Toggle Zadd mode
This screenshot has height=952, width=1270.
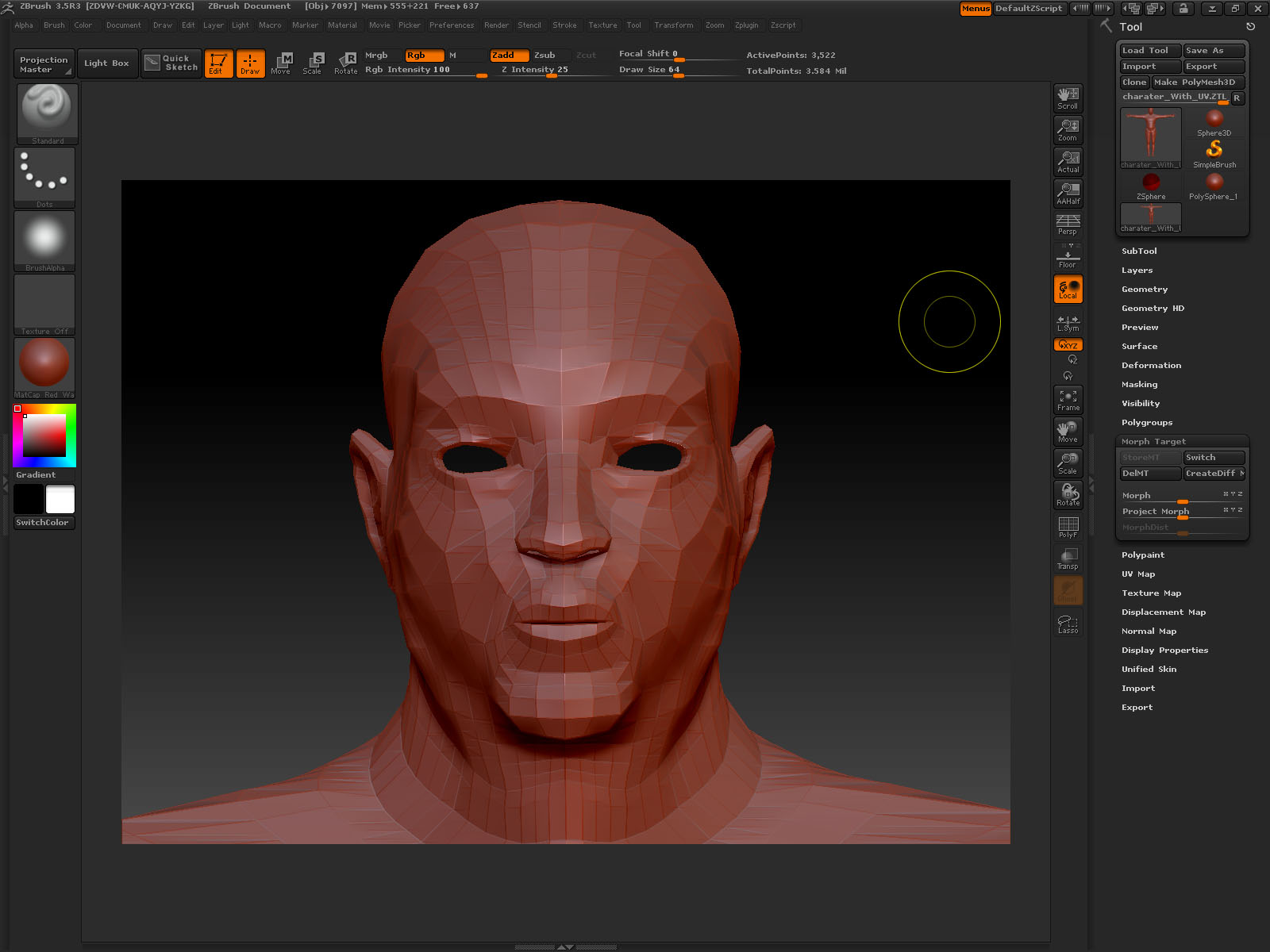click(x=509, y=56)
